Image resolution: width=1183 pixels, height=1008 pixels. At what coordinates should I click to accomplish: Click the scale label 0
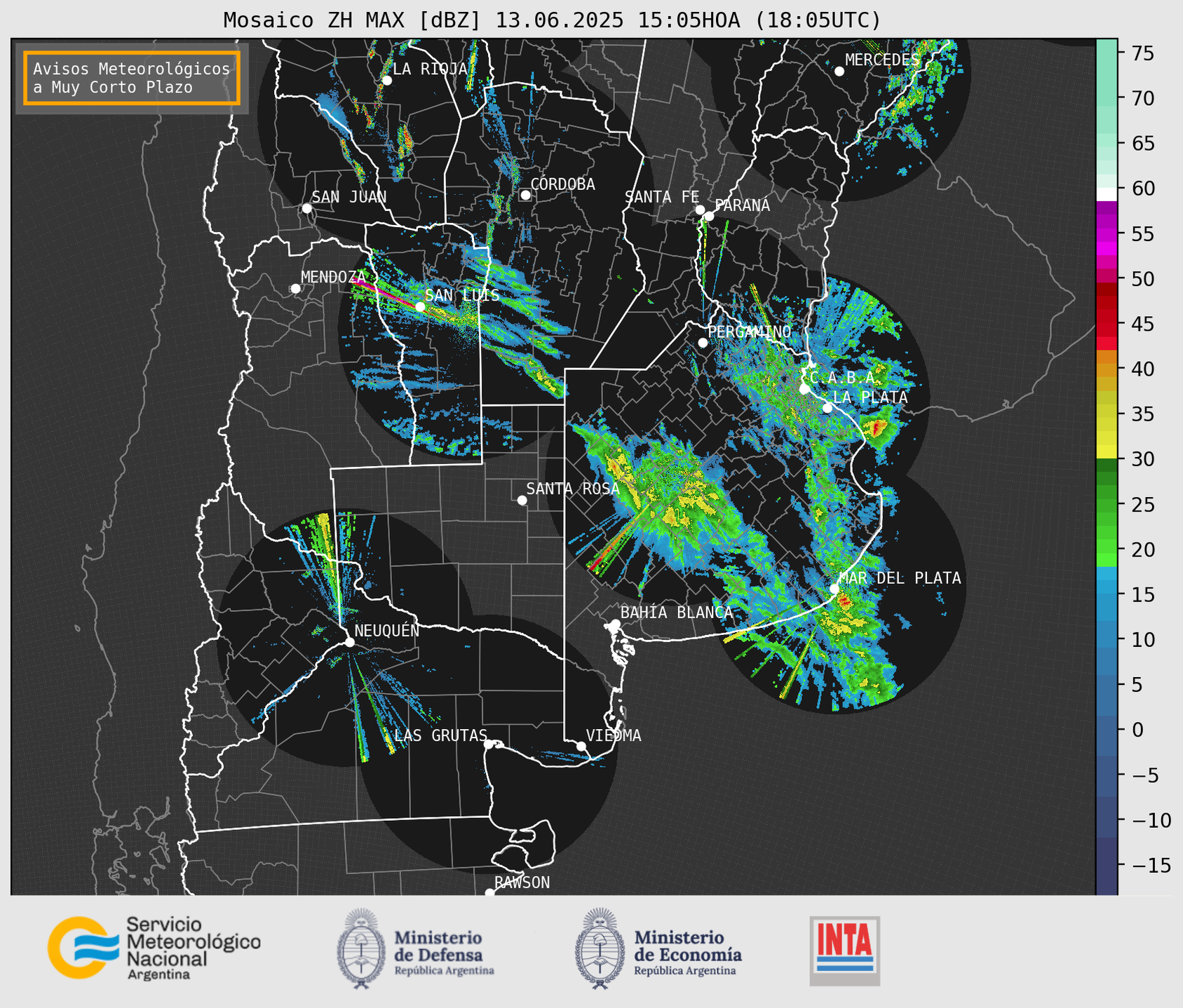[x=1137, y=730]
